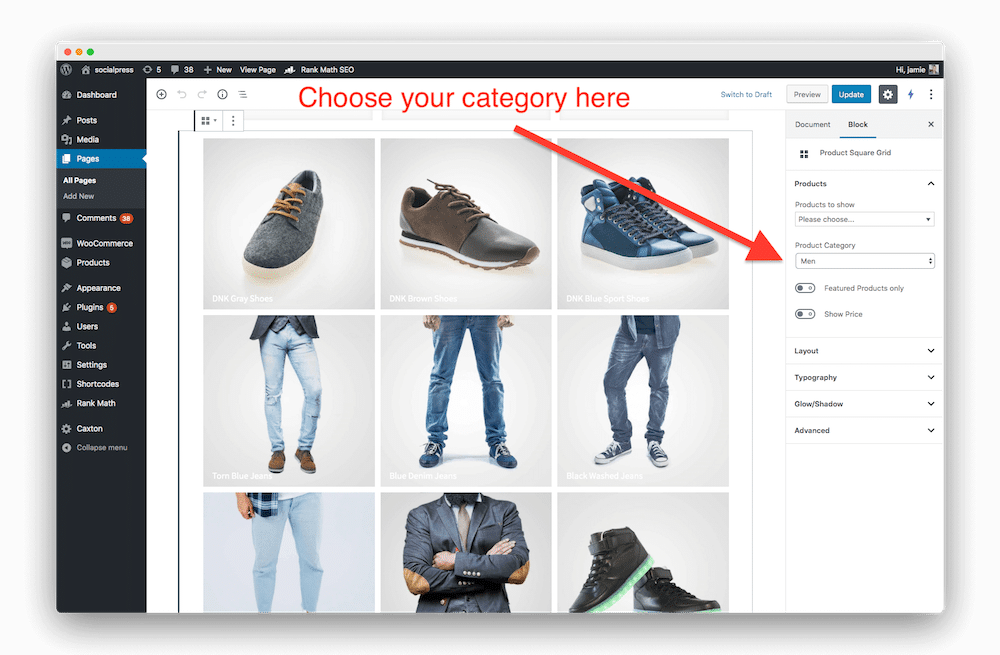
Task: Click All Pages submenu link
Action: [80, 180]
